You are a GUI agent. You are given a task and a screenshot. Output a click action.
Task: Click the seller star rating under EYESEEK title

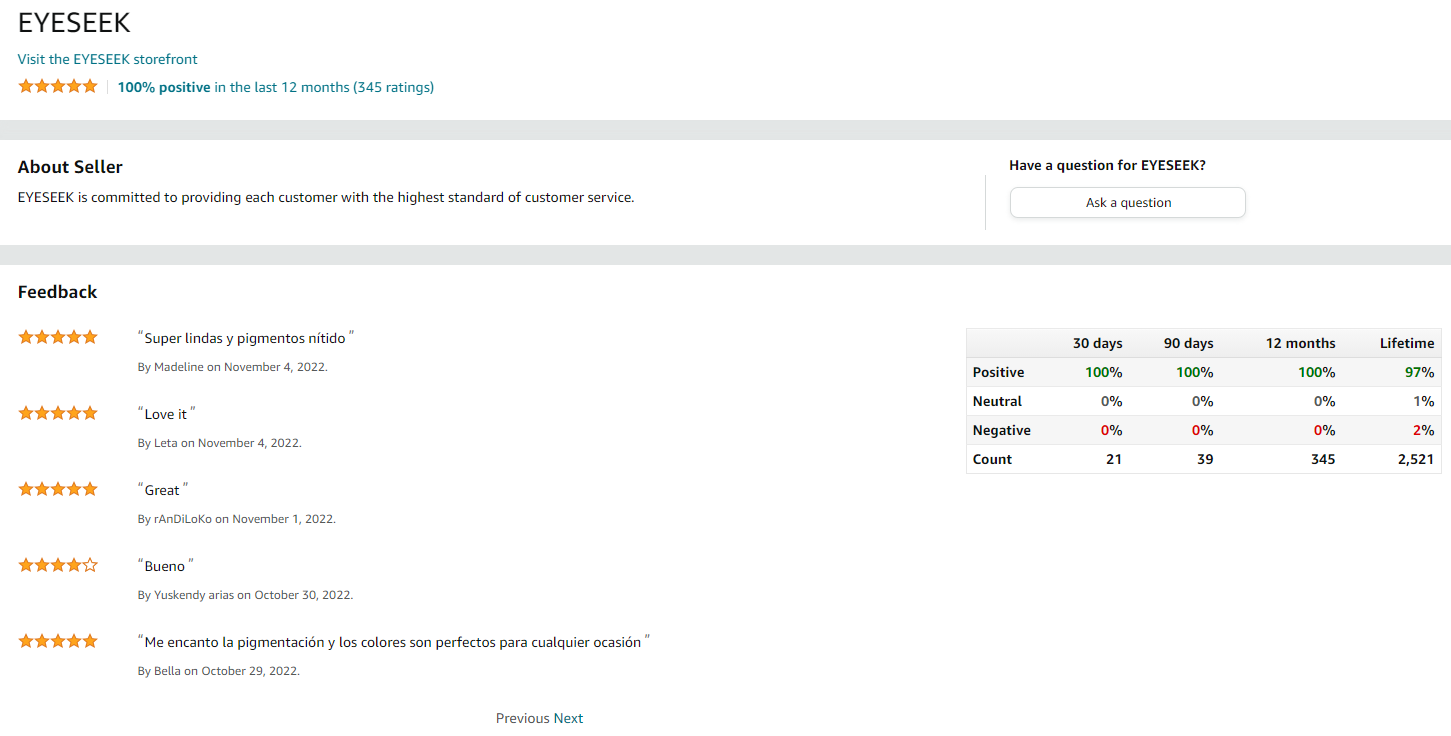pos(58,86)
